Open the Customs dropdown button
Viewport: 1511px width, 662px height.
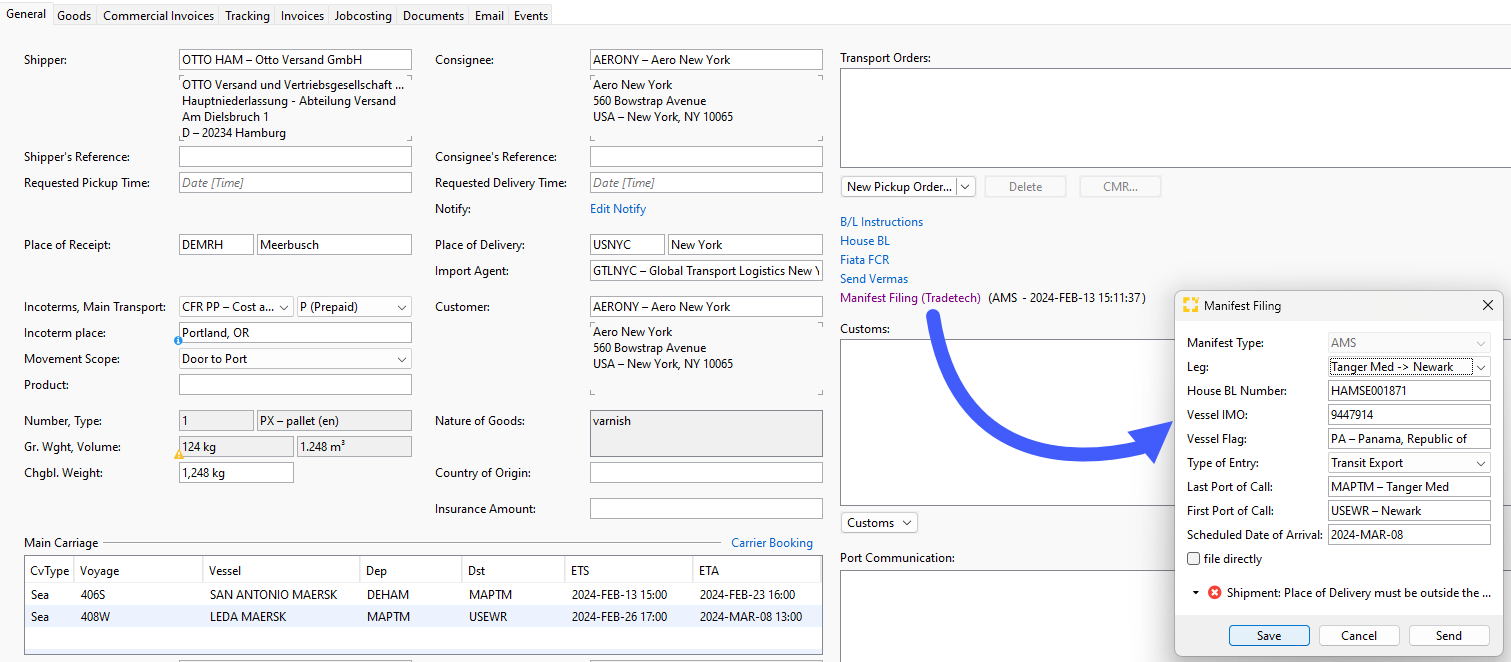click(x=879, y=523)
